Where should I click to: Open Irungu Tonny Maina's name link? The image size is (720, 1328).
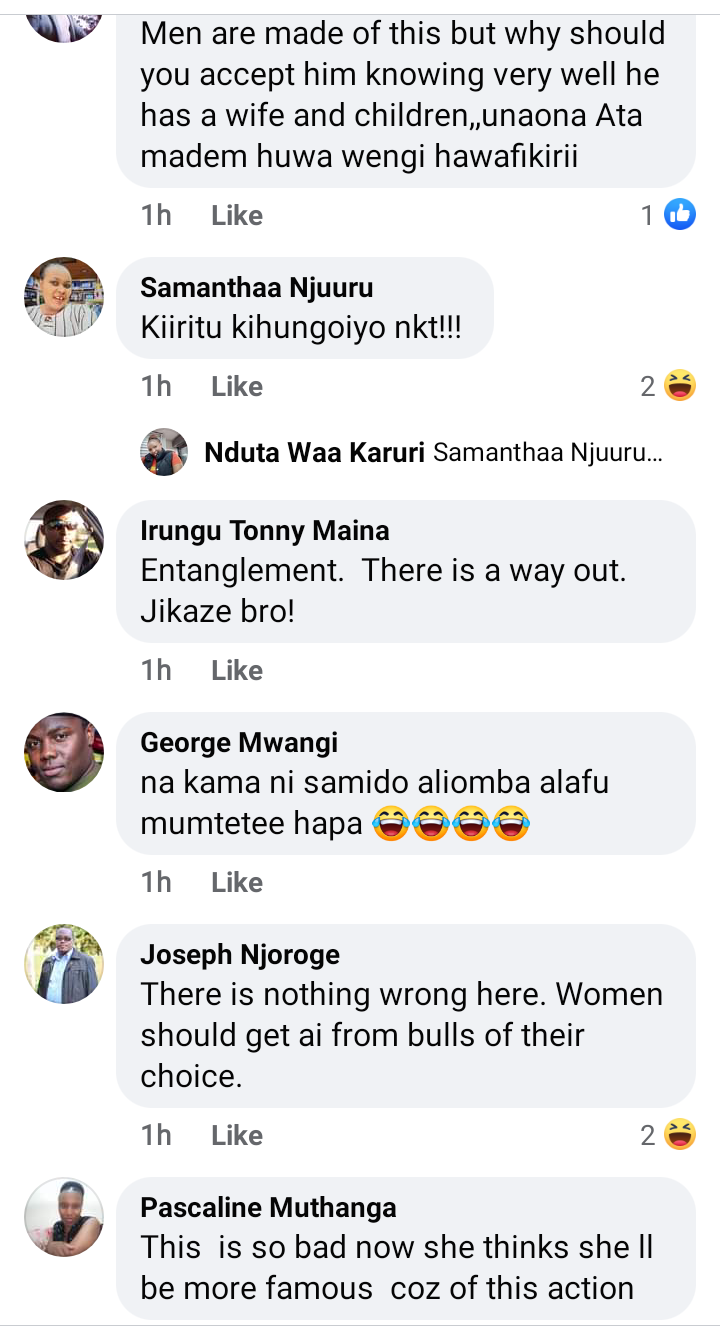[x=265, y=530]
